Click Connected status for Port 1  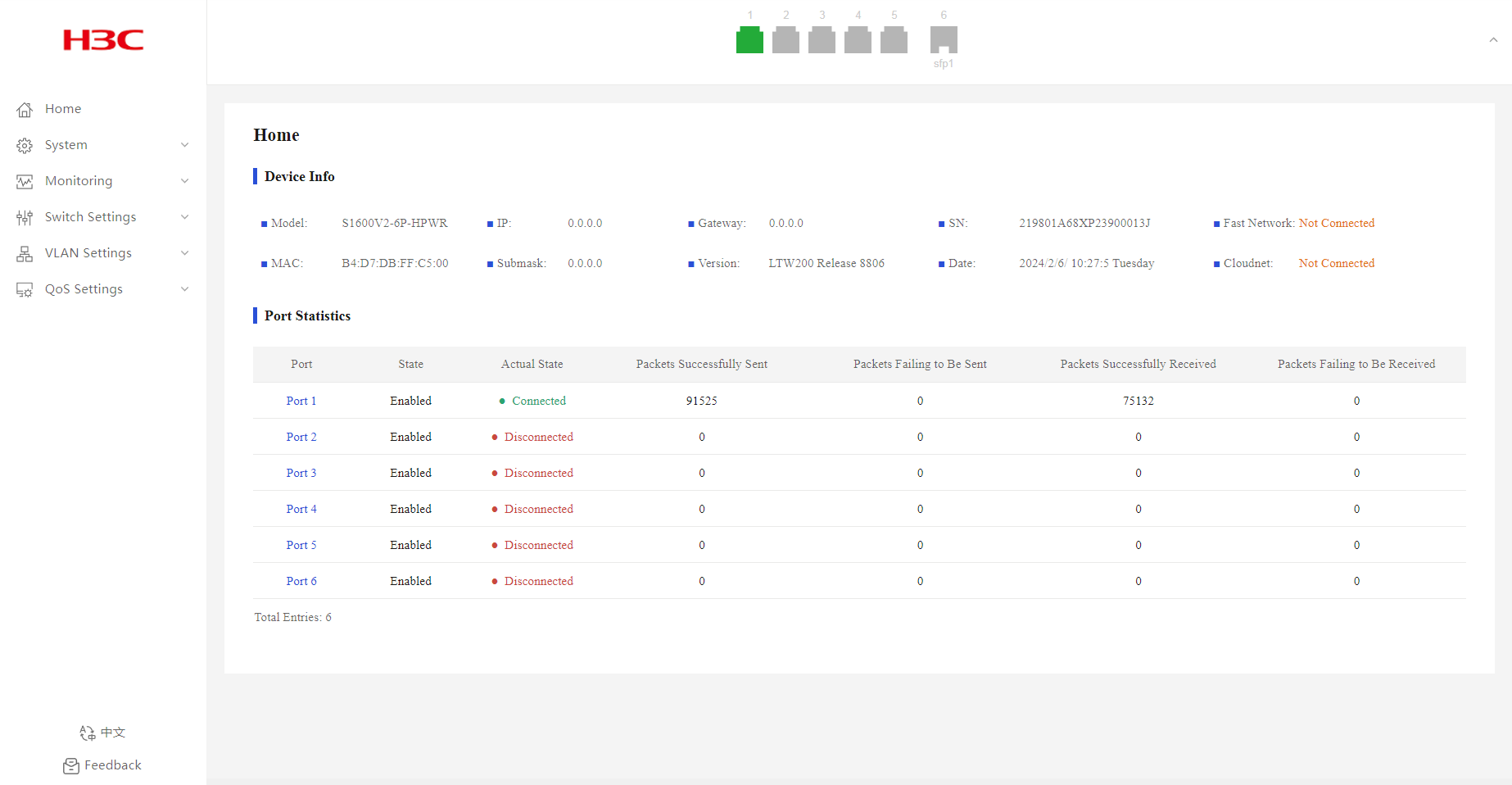click(539, 401)
